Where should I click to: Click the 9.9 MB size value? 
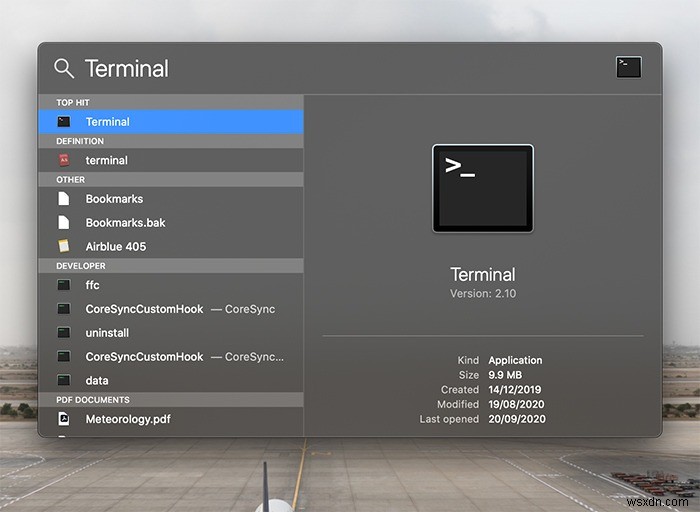[505, 375]
